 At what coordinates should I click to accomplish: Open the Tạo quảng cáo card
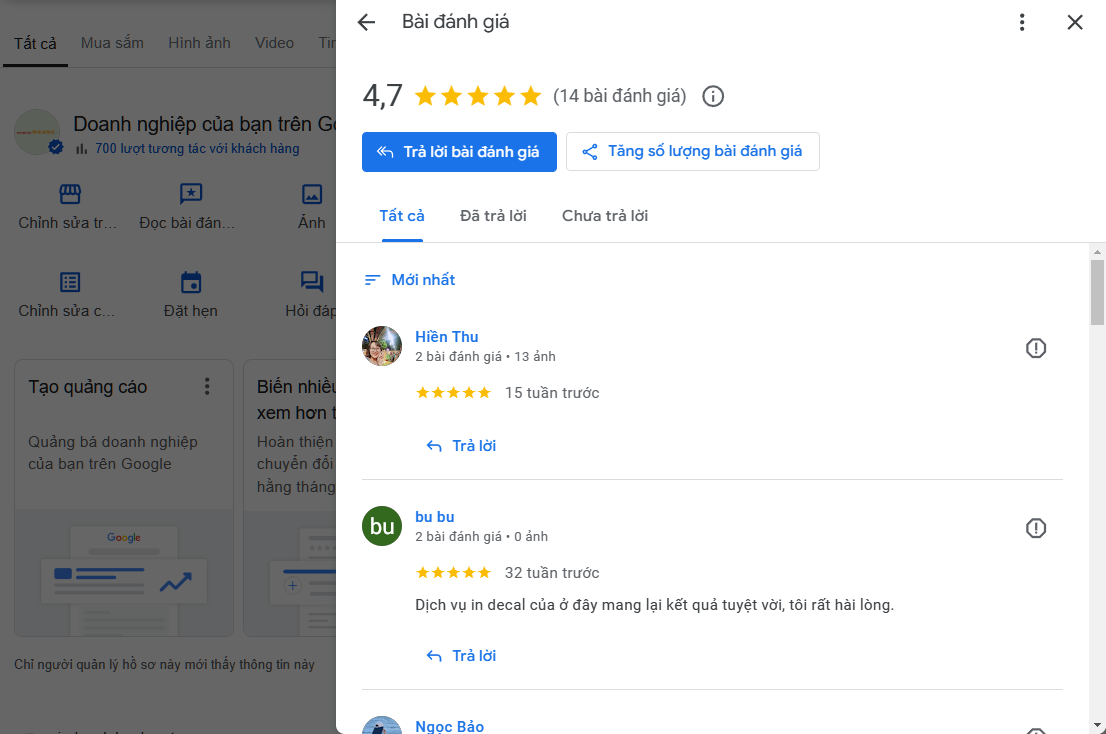[x=124, y=498]
